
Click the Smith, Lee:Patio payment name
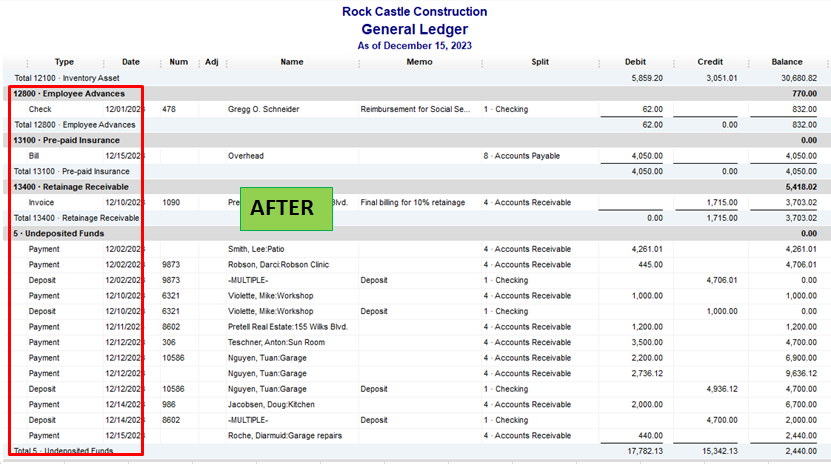[258, 249]
